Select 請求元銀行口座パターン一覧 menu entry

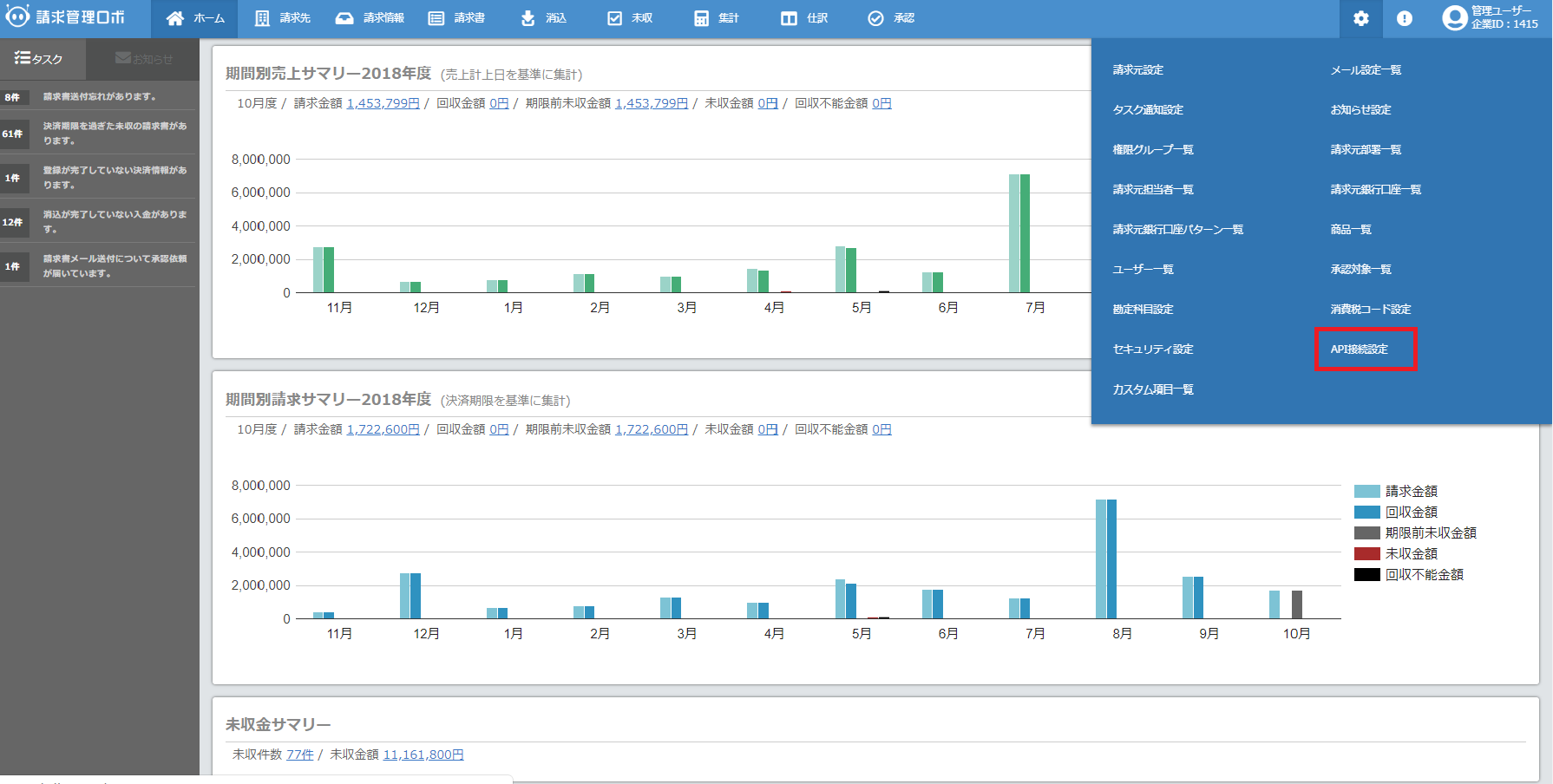pyautogui.click(x=1178, y=230)
